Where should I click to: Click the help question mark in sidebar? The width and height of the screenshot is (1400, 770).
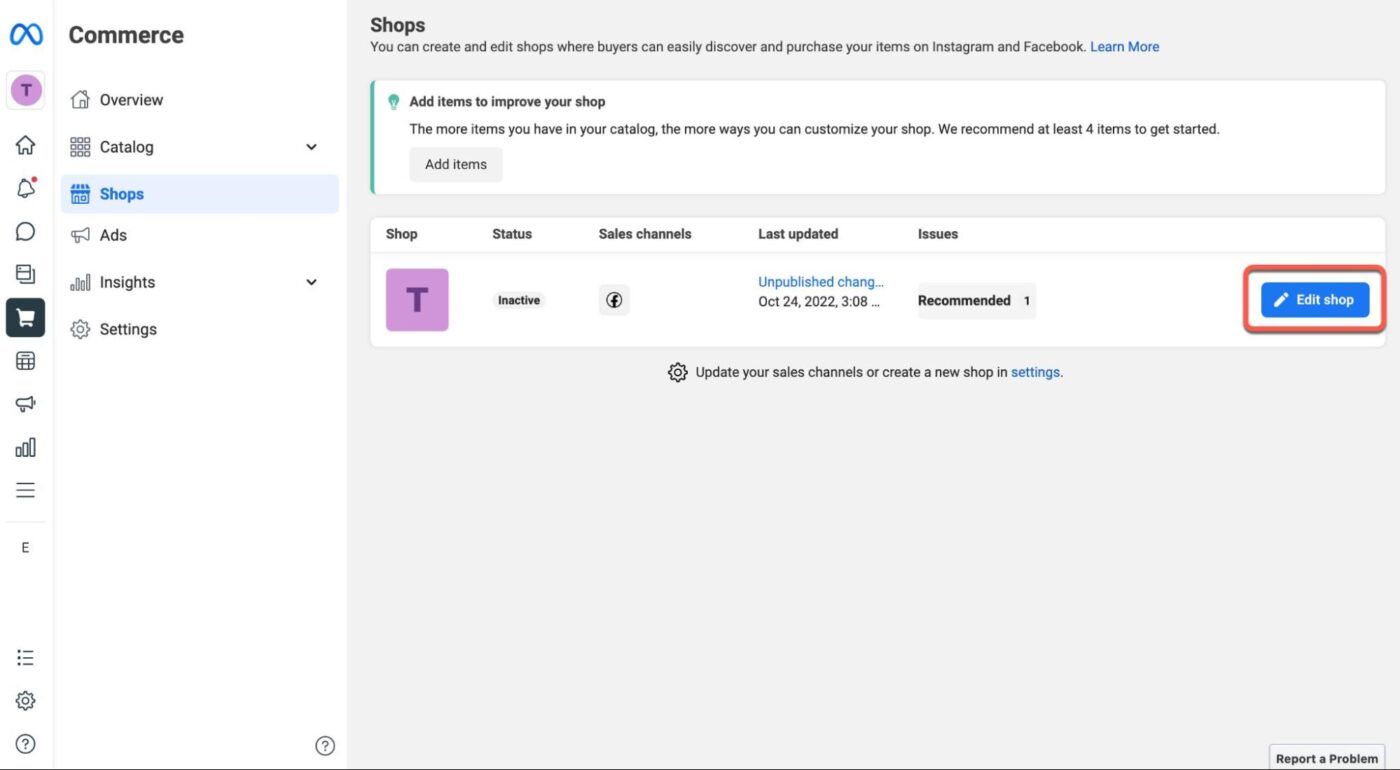click(x=325, y=745)
